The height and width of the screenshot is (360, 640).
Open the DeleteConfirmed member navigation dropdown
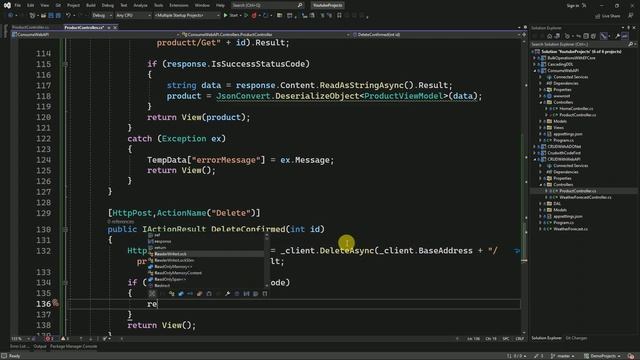pos(436,35)
